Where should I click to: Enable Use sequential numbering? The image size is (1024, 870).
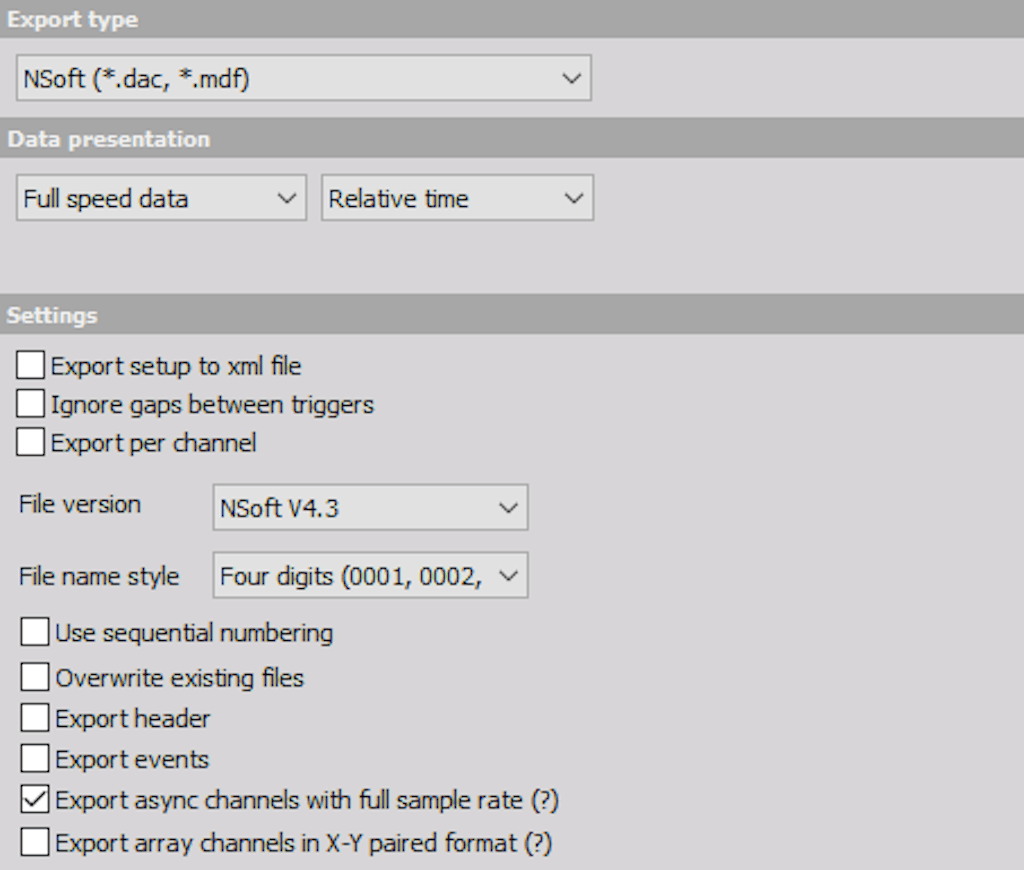coord(35,632)
